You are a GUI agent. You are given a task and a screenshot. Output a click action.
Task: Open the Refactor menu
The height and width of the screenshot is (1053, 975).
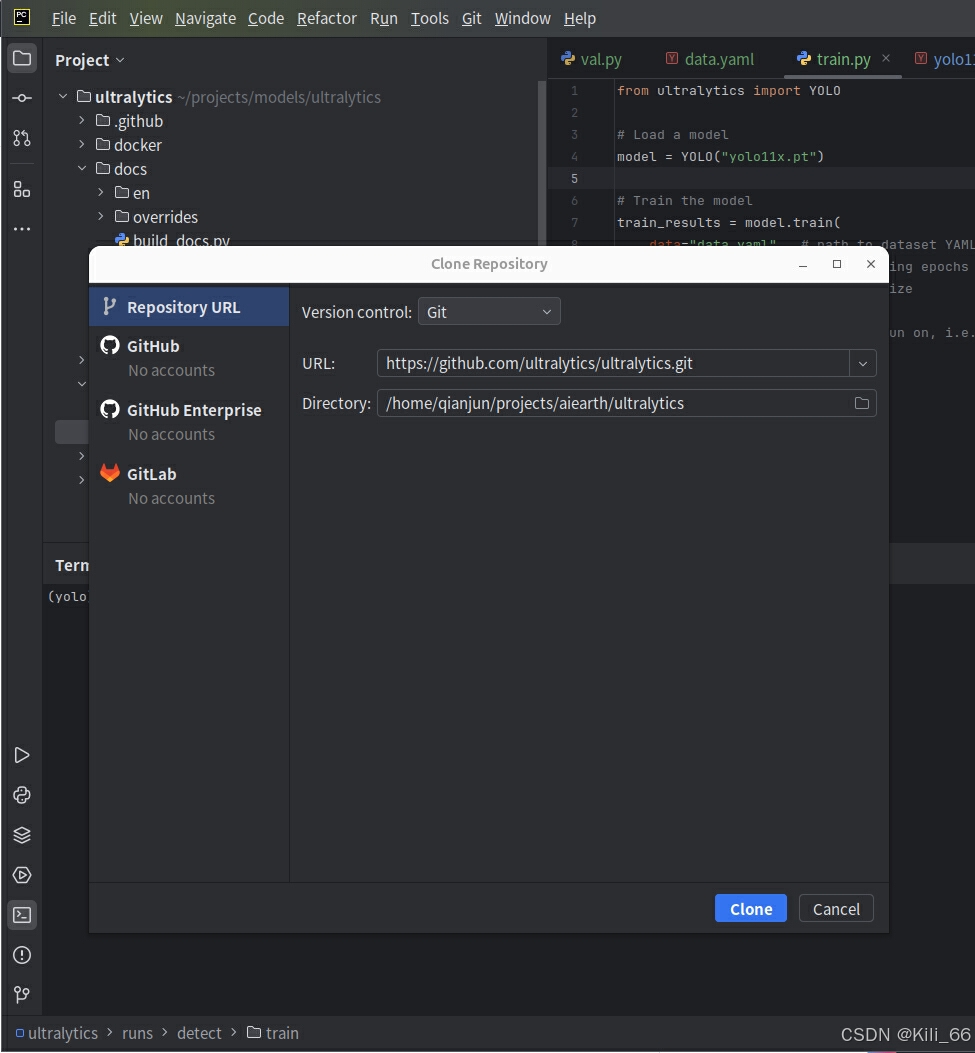click(x=326, y=18)
